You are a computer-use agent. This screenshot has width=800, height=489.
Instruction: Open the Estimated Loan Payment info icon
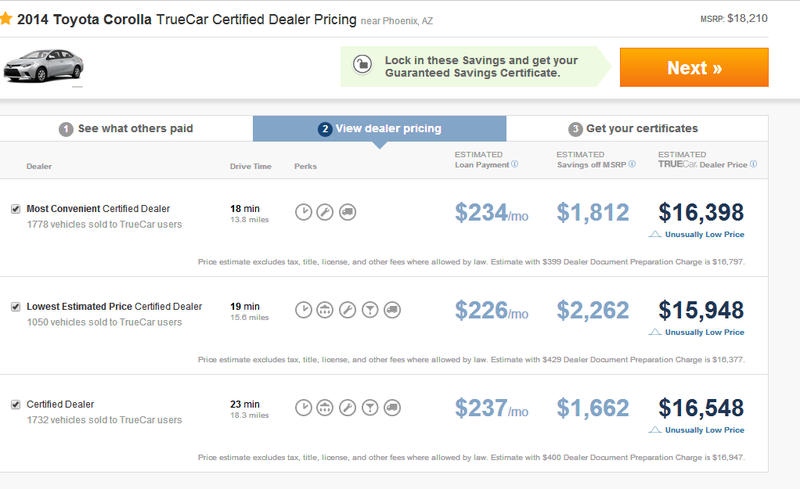(515, 164)
